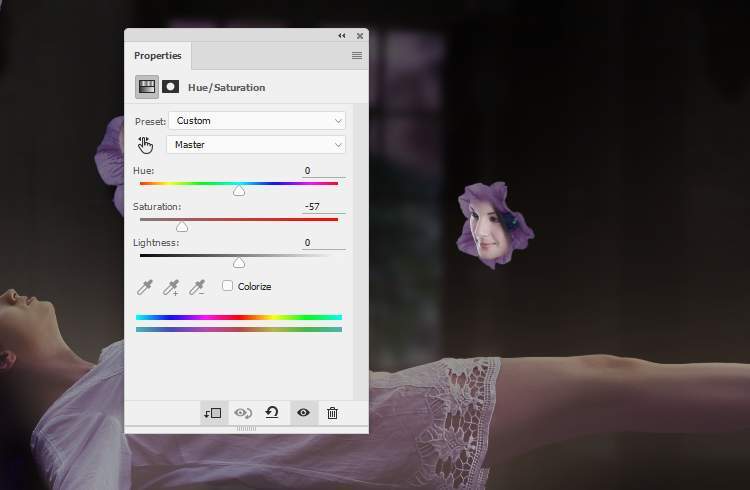Click the Hue label
The image size is (750, 490).
[x=143, y=171]
